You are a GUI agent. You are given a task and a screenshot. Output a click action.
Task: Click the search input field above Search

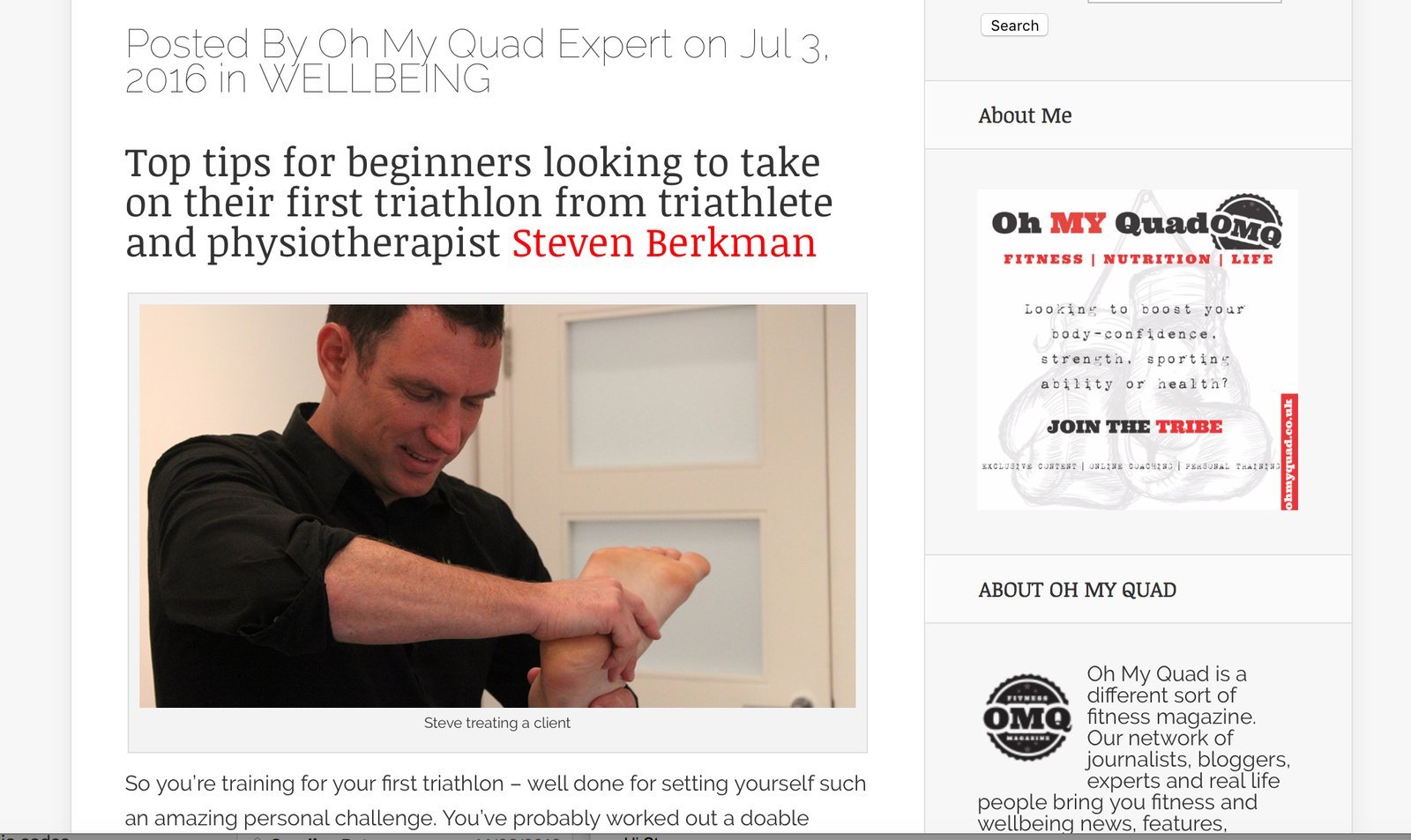1184,1
